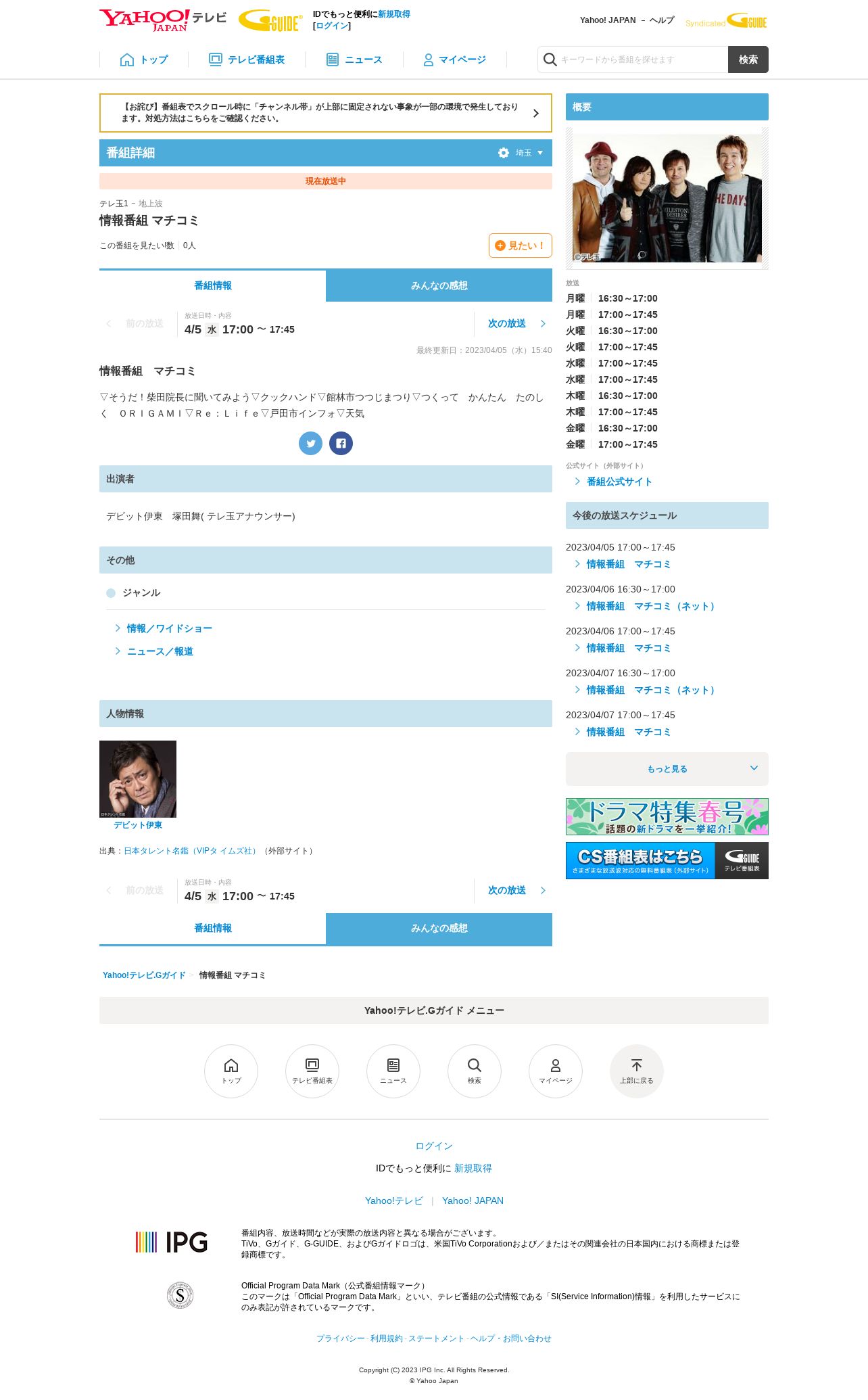Click the G-GUIDE logo in the header
The width and height of the screenshot is (868, 1400).
(270, 21)
